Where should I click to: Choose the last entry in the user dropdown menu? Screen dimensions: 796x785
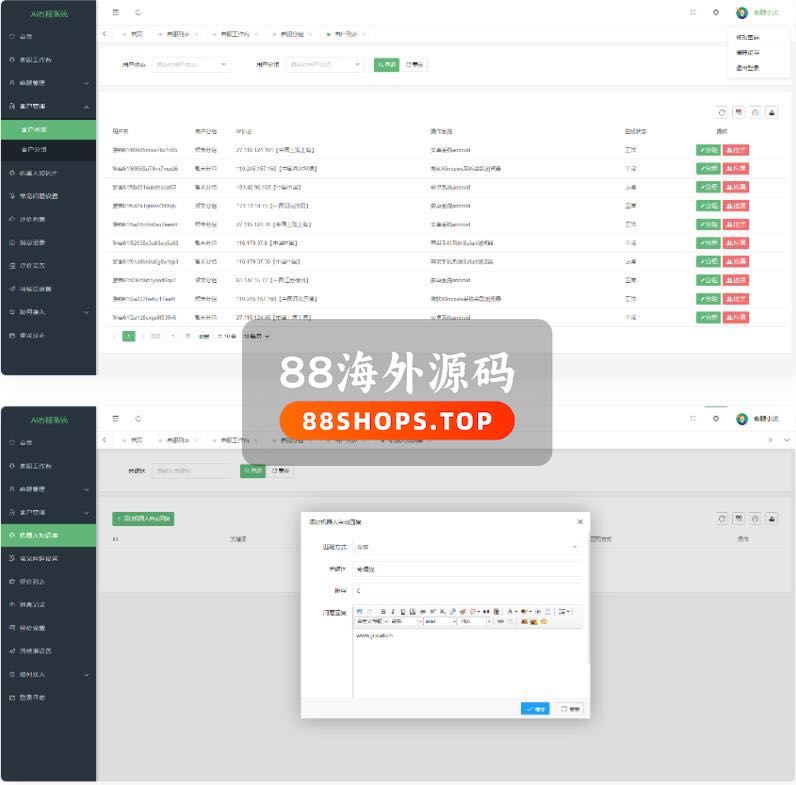[747, 68]
